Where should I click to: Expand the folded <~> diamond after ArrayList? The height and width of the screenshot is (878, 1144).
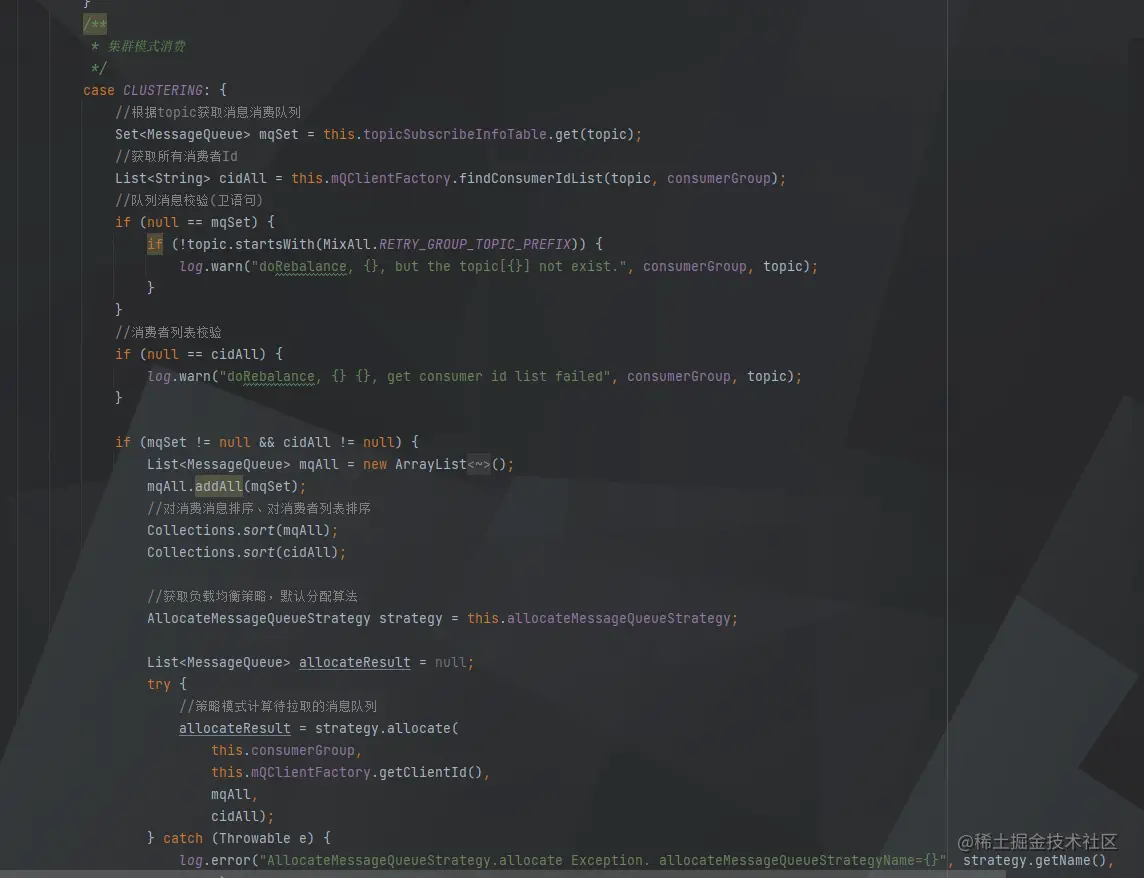point(479,464)
